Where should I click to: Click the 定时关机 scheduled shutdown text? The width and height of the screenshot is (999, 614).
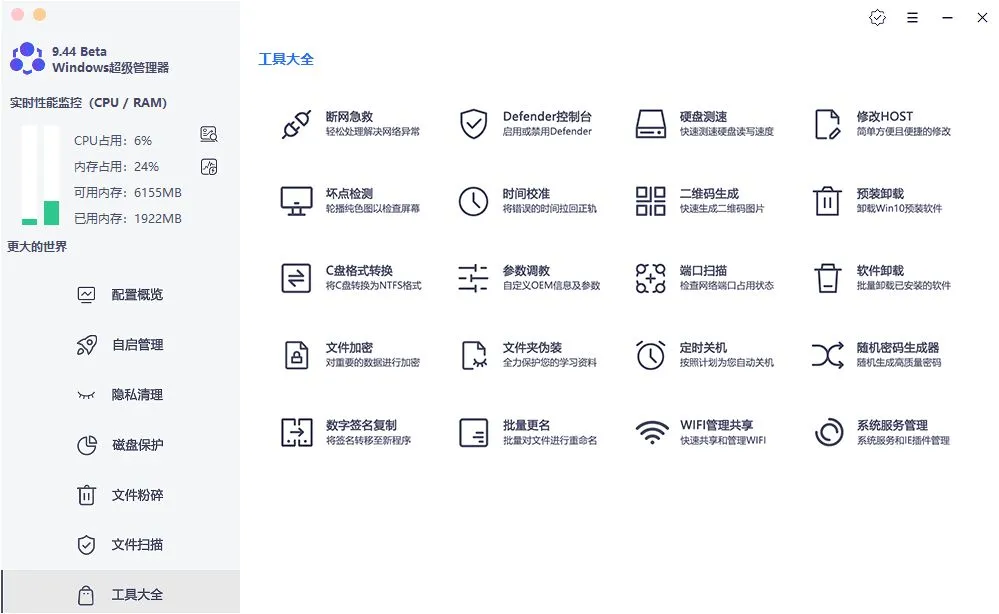click(703, 348)
